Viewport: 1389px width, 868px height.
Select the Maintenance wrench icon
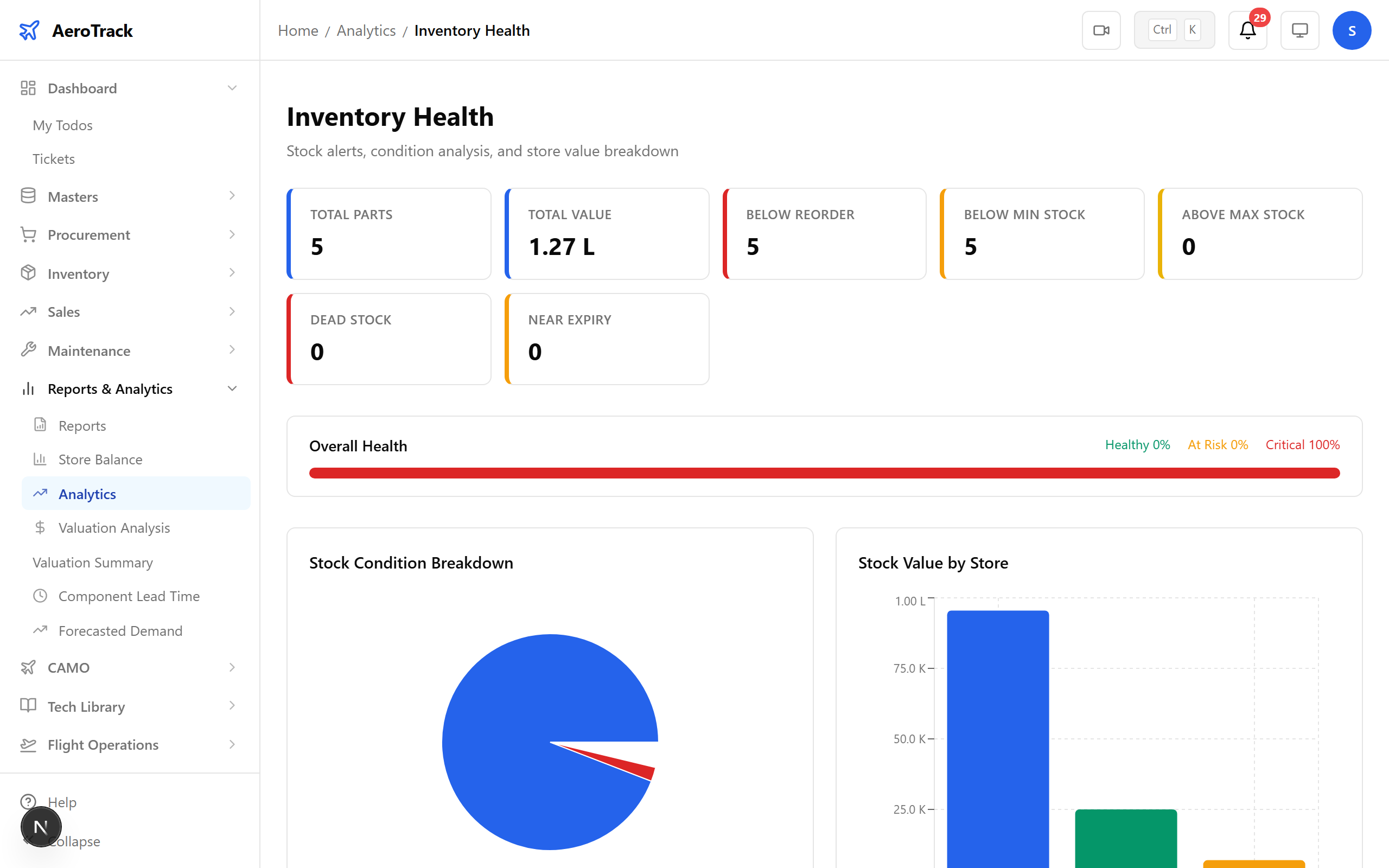tap(28, 350)
